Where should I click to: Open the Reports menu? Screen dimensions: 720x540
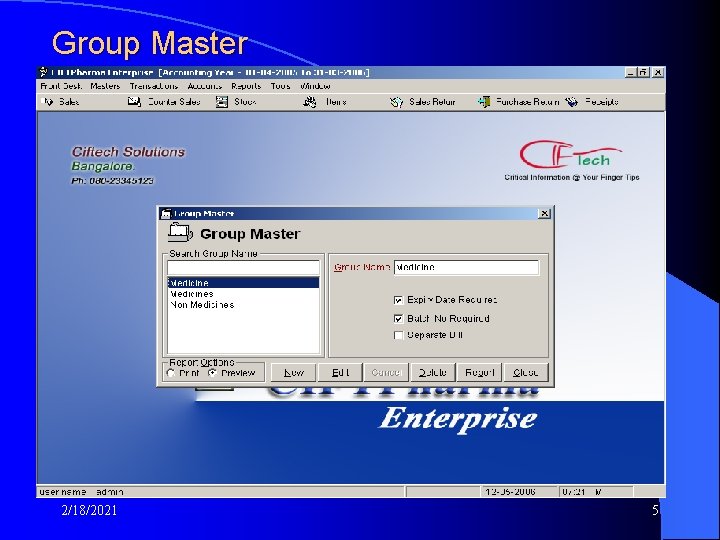coord(246,86)
